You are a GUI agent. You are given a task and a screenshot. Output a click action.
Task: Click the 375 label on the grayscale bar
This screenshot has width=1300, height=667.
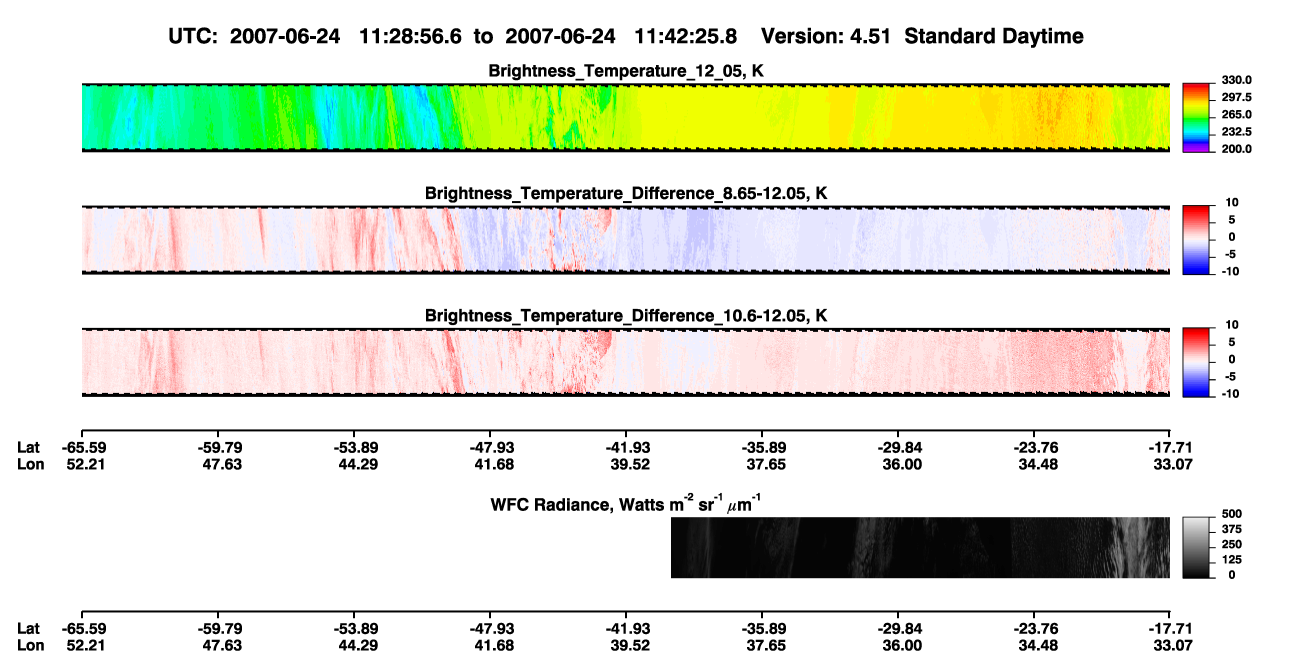(1230, 528)
